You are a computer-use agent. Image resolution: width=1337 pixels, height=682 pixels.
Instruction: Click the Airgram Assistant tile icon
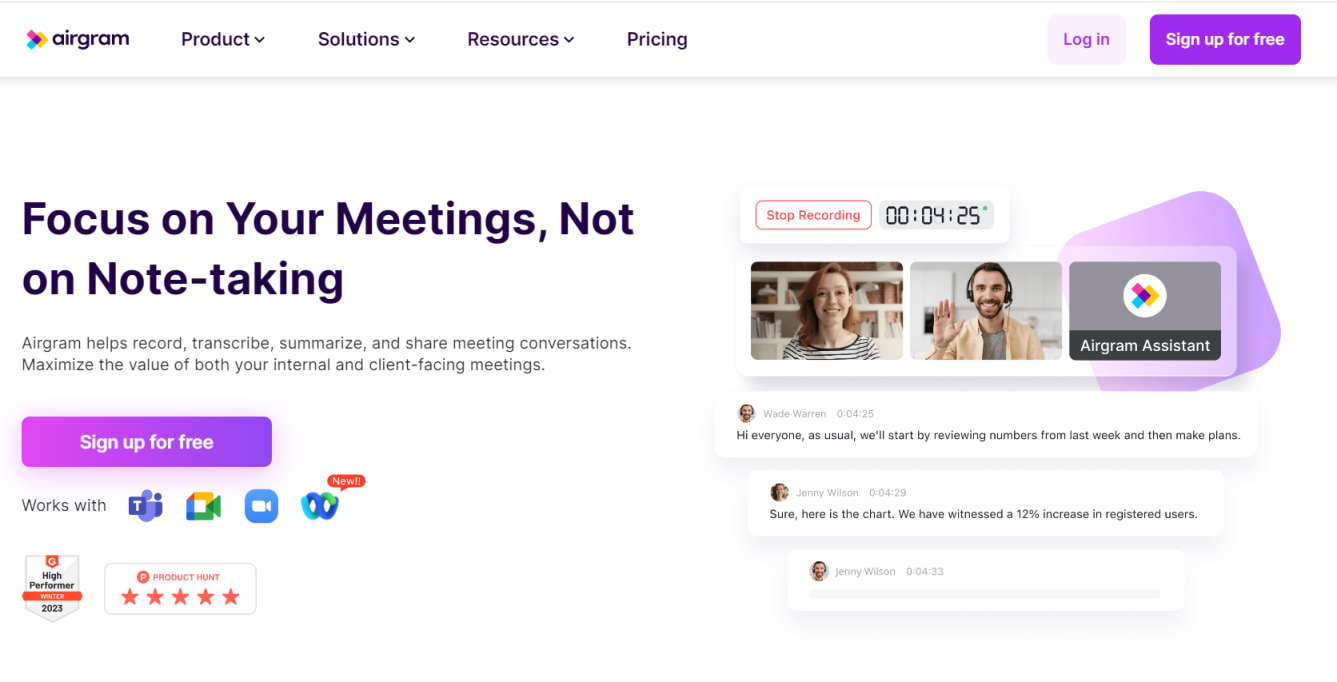click(x=1144, y=296)
